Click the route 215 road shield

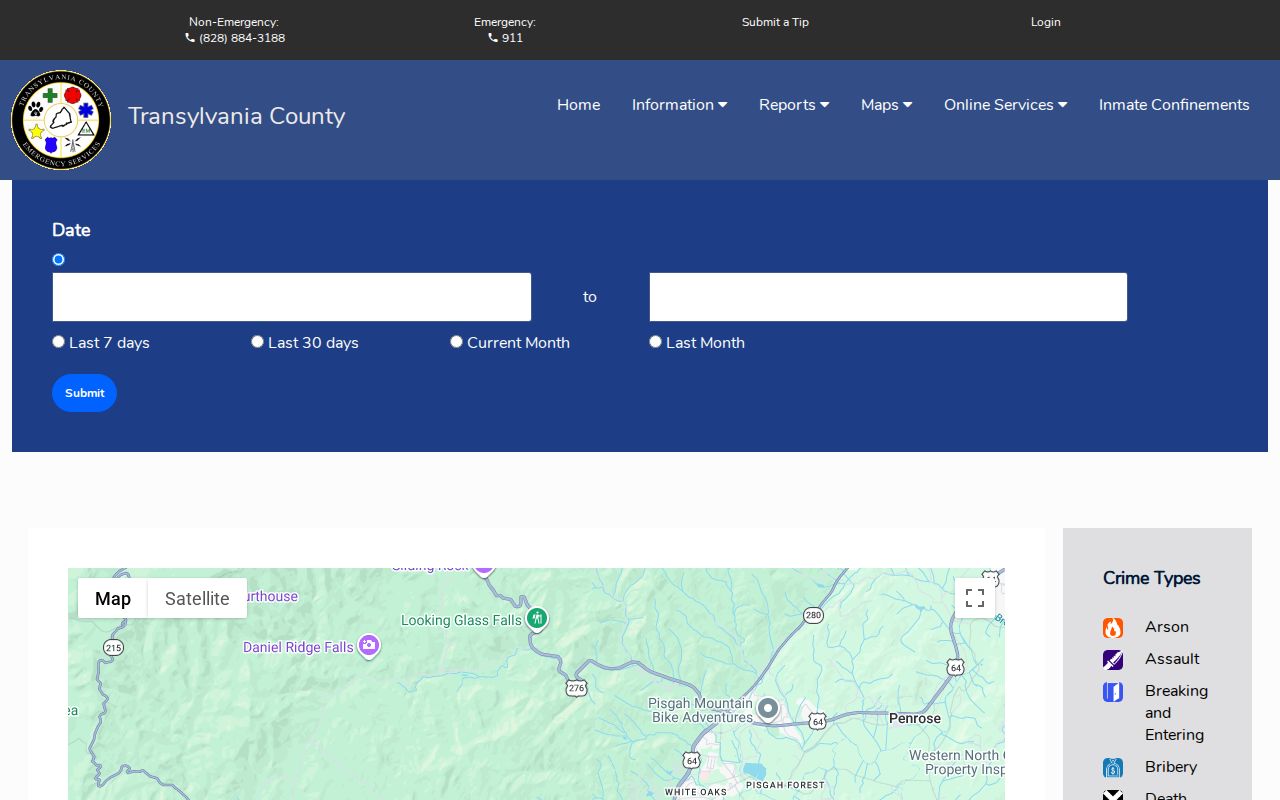[x=113, y=648]
